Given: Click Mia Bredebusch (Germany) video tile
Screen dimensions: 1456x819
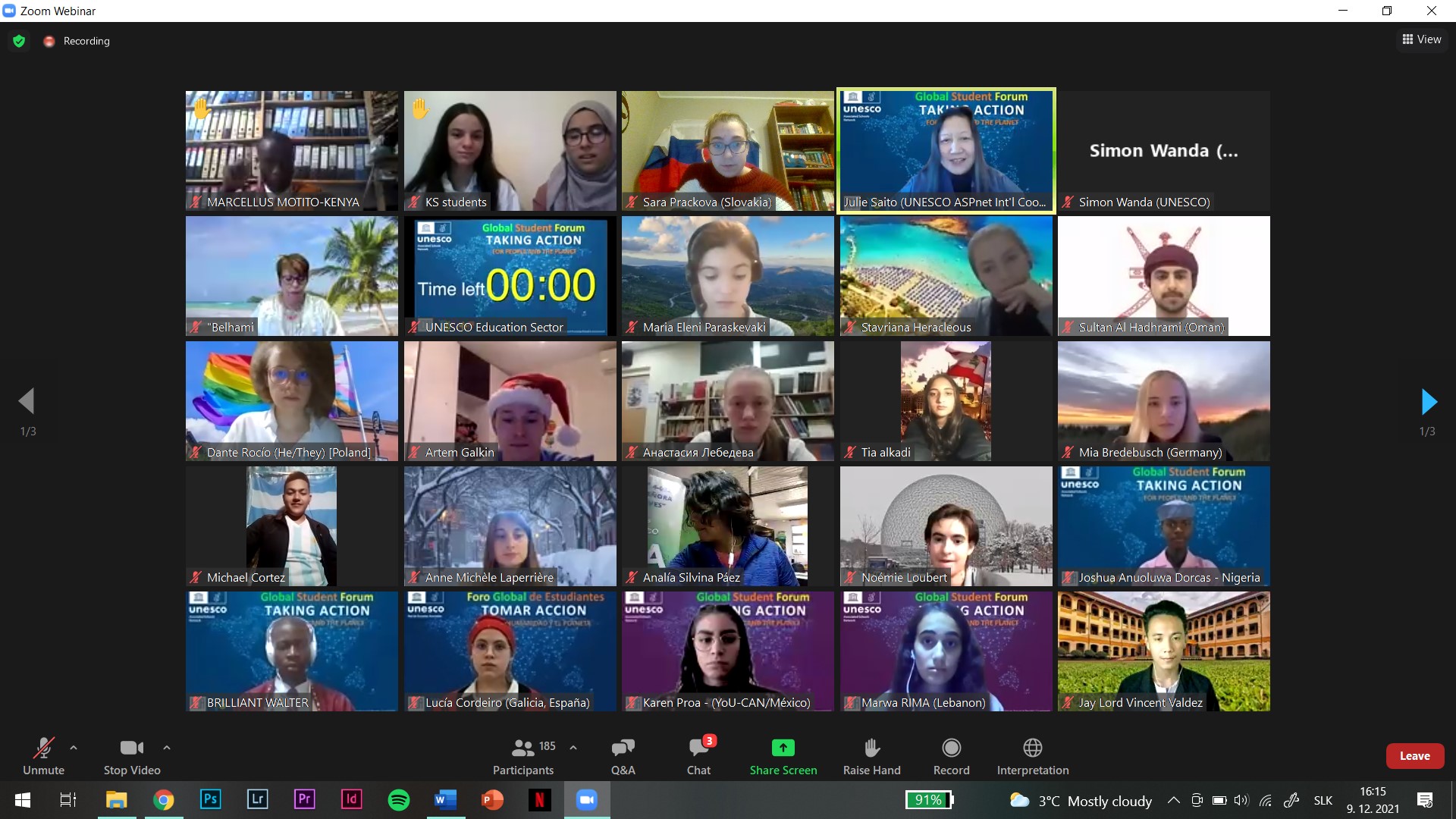Looking at the screenshot, I should click(1164, 401).
